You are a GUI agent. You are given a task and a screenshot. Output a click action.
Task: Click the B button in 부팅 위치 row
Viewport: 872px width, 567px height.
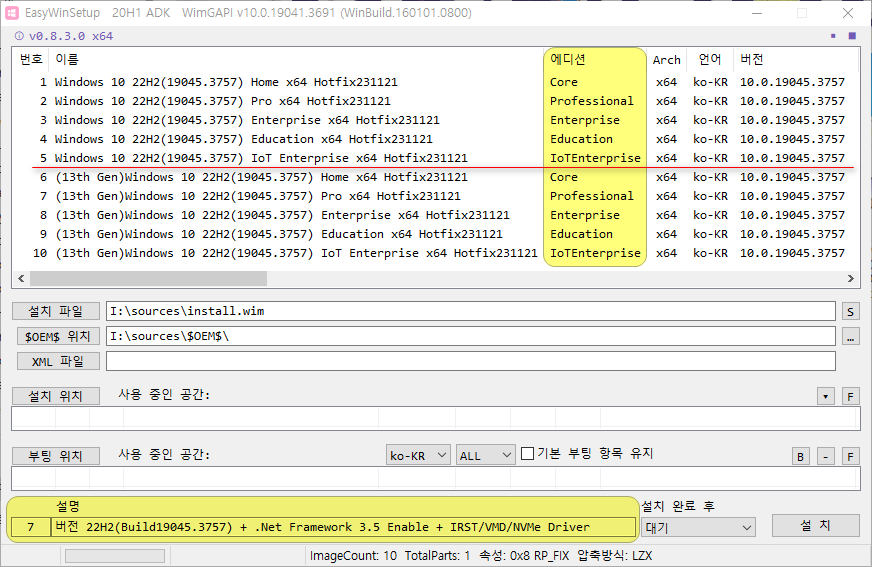click(x=800, y=456)
